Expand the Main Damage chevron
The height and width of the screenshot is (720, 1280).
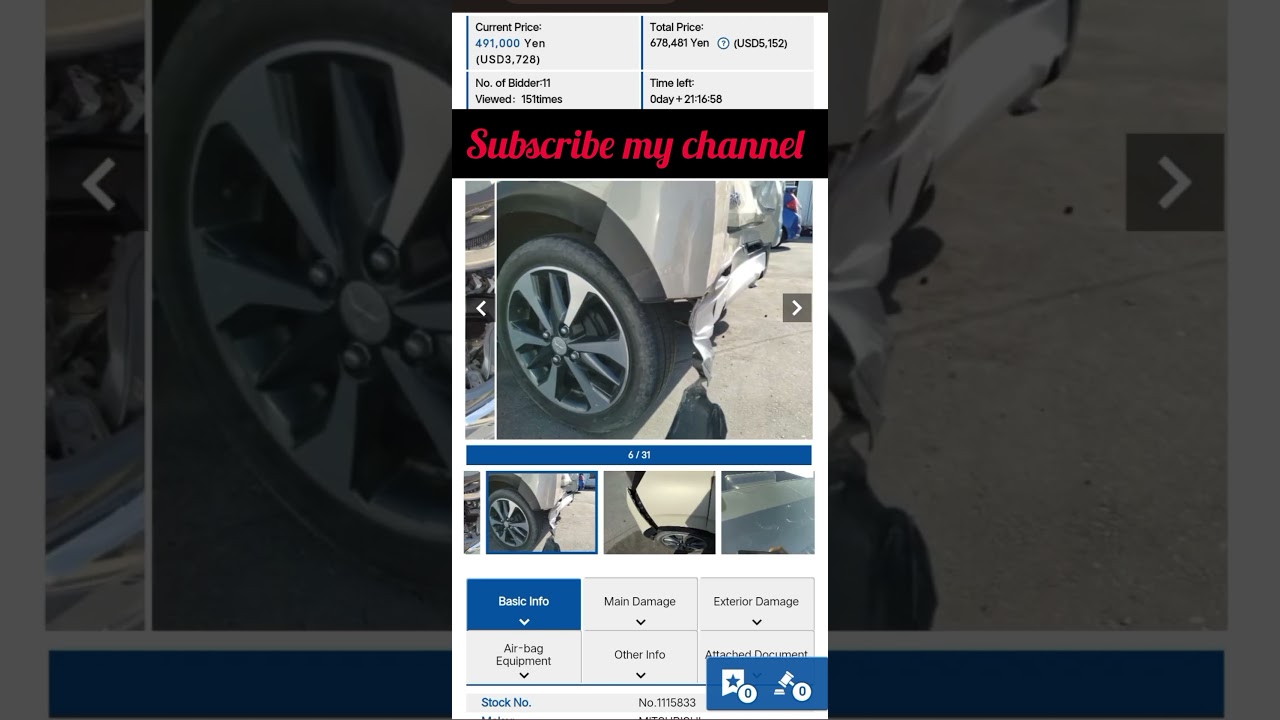(640, 622)
